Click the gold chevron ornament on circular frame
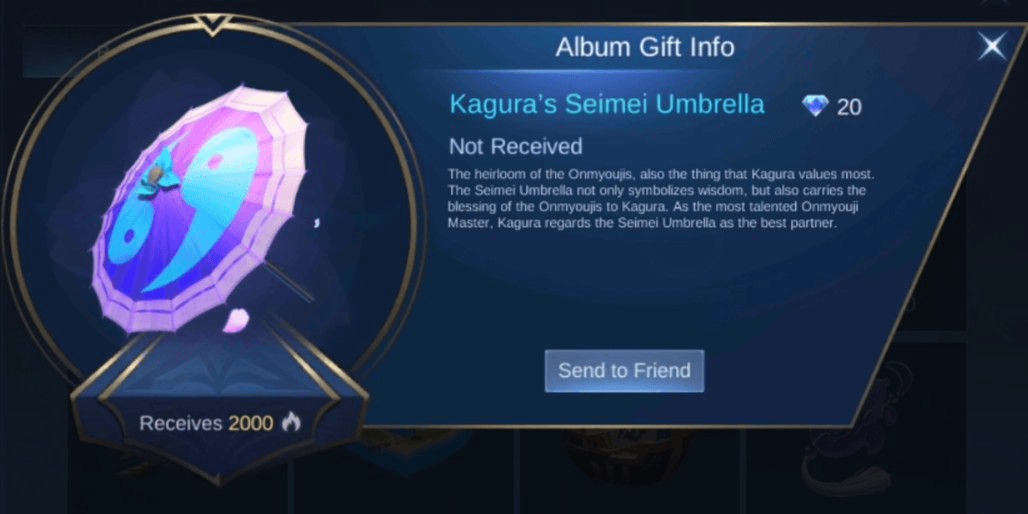Image resolution: width=1028 pixels, height=514 pixels. point(210,26)
